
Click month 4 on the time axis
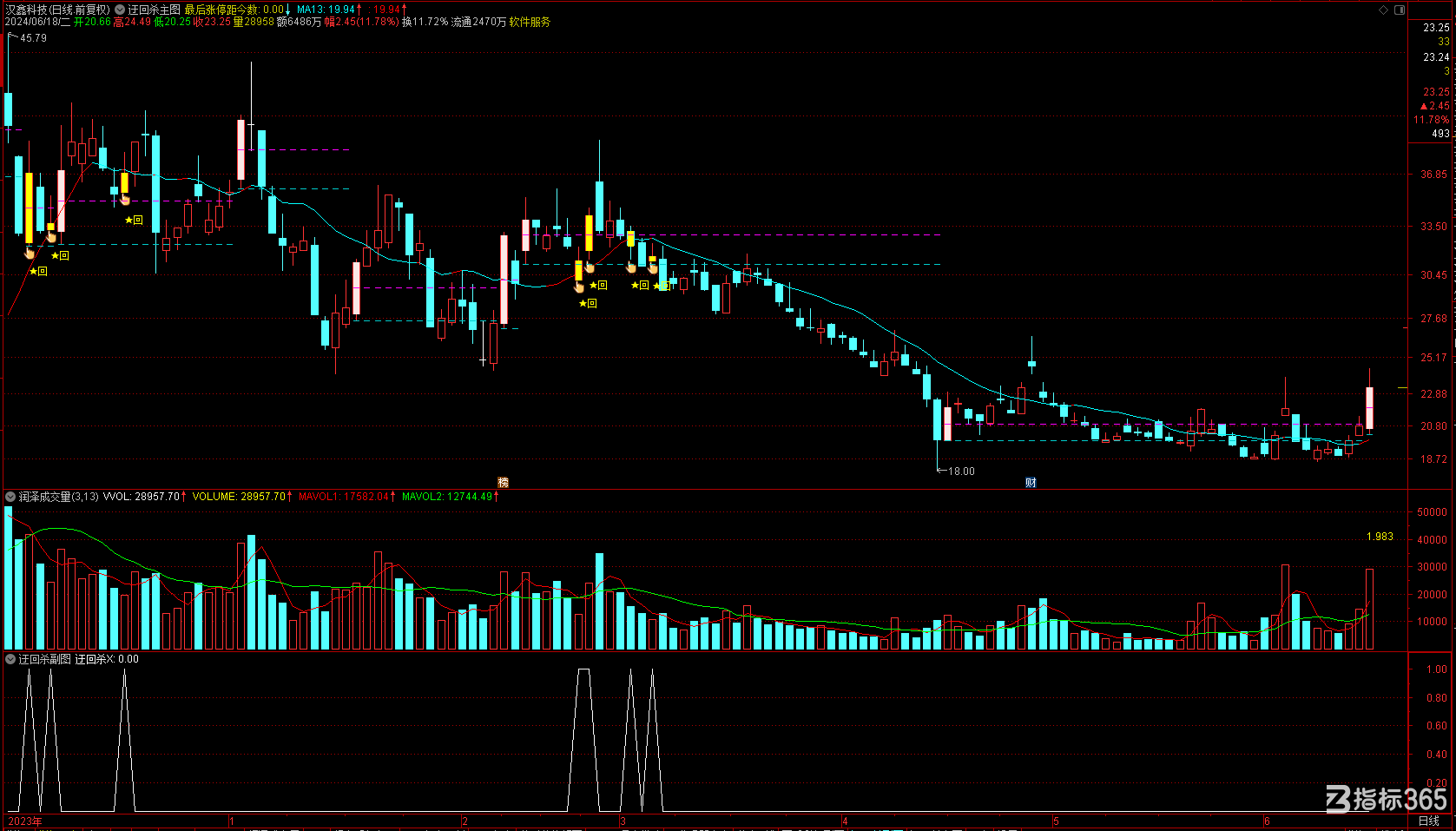pos(845,821)
